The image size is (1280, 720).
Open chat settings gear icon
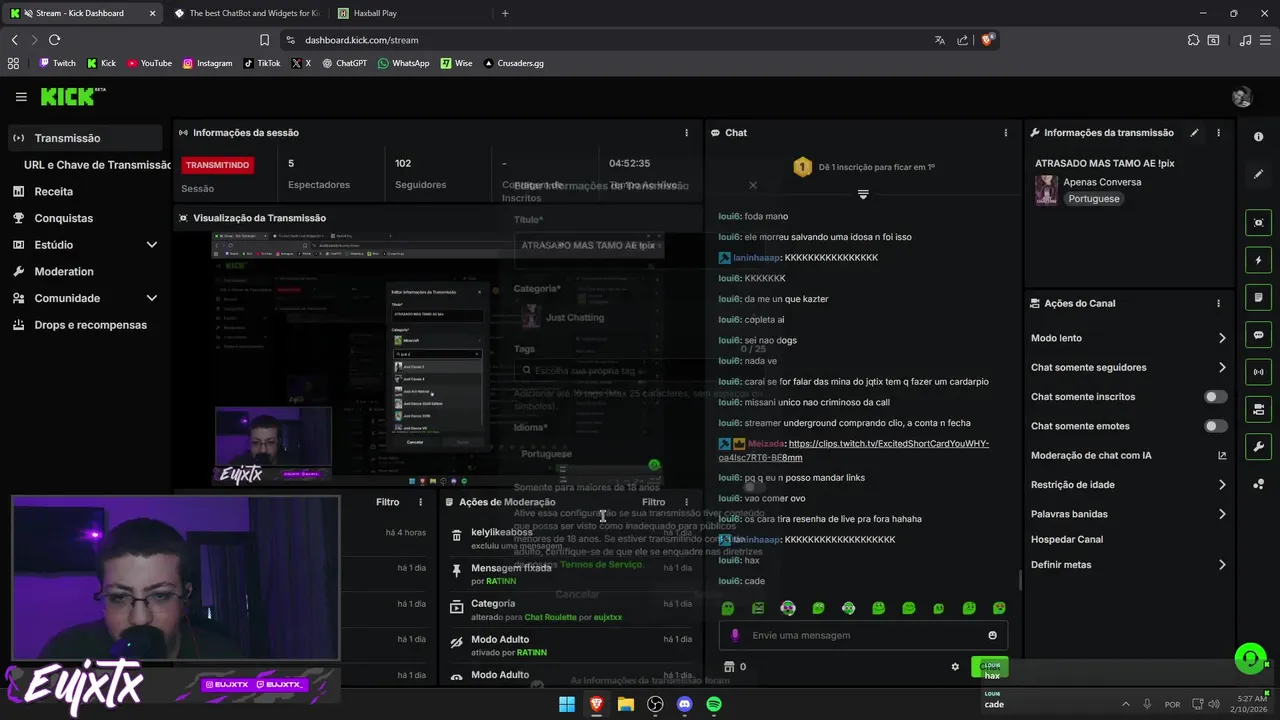955,666
